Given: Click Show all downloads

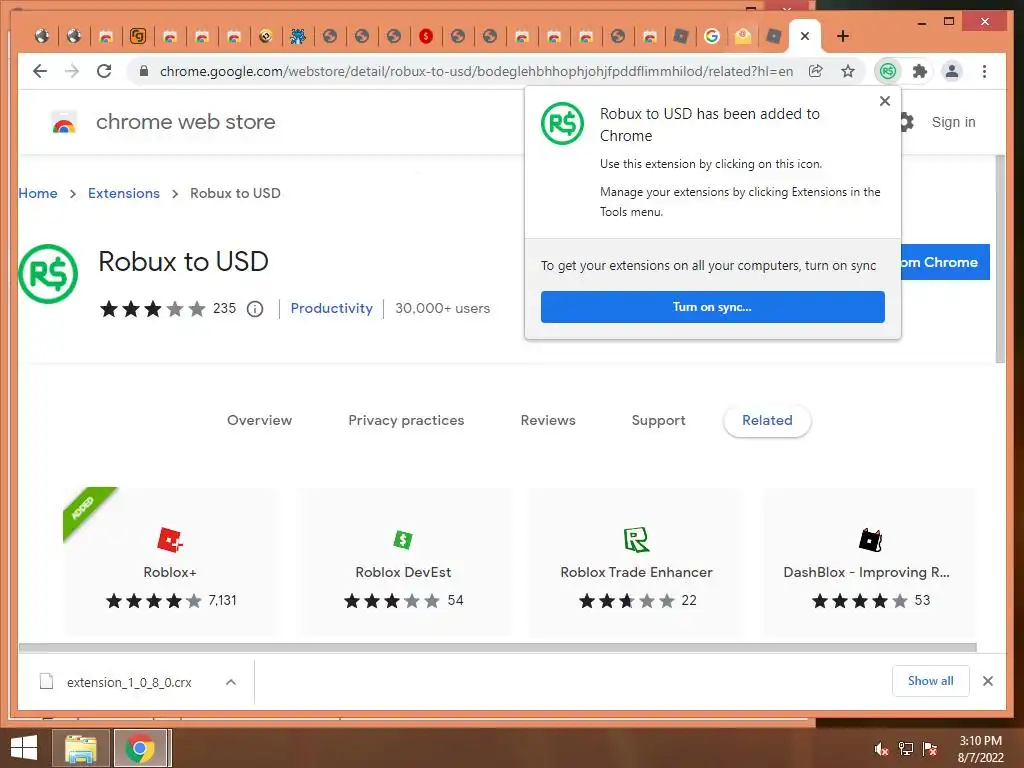Looking at the screenshot, I should [931, 681].
